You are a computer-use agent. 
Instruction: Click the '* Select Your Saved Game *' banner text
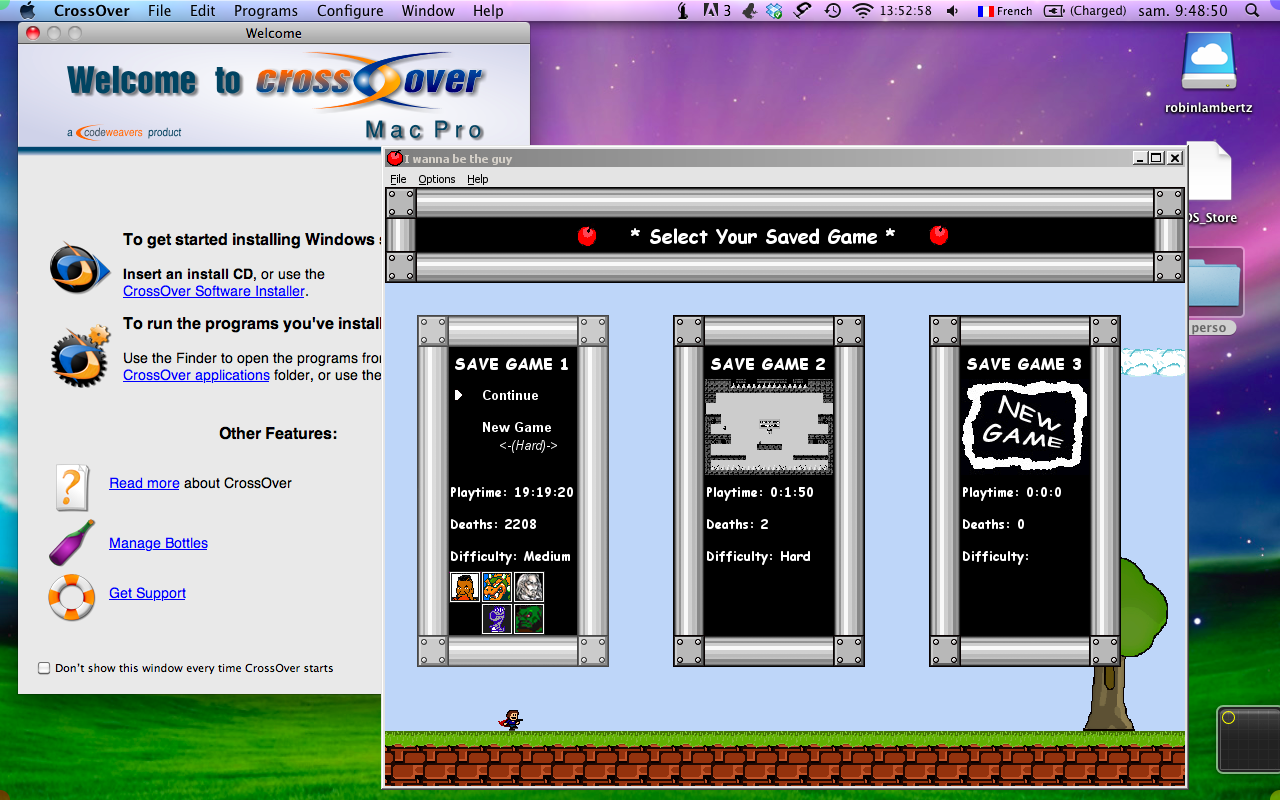point(763,237)
